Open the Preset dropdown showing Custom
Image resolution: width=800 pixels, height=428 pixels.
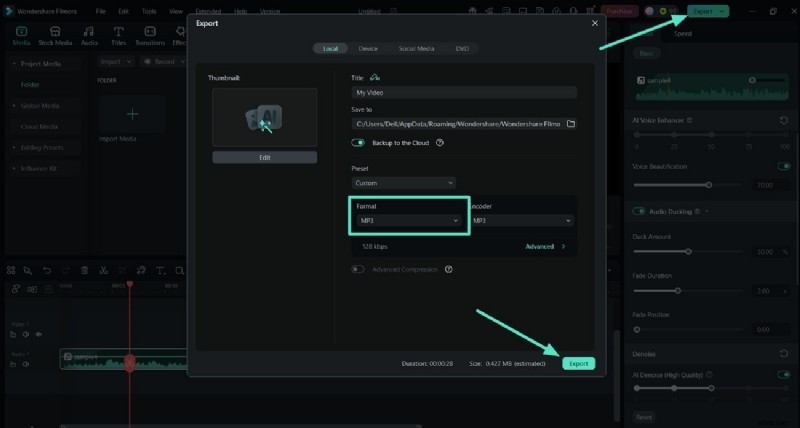point(404,183)
